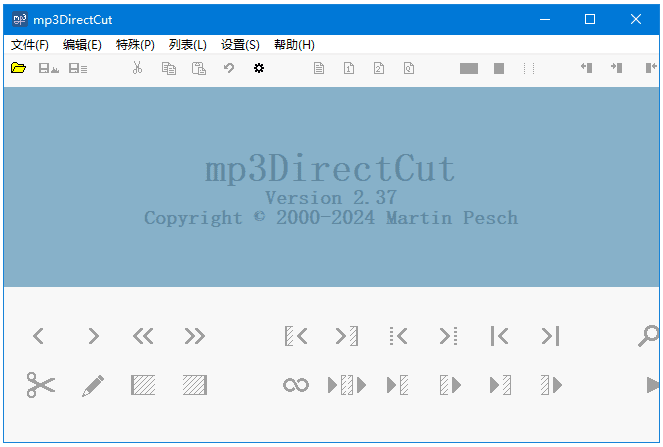Click the single left arrow navigation button
The height and width of the screenshot is (447, 663).
[x=39, y=337]
